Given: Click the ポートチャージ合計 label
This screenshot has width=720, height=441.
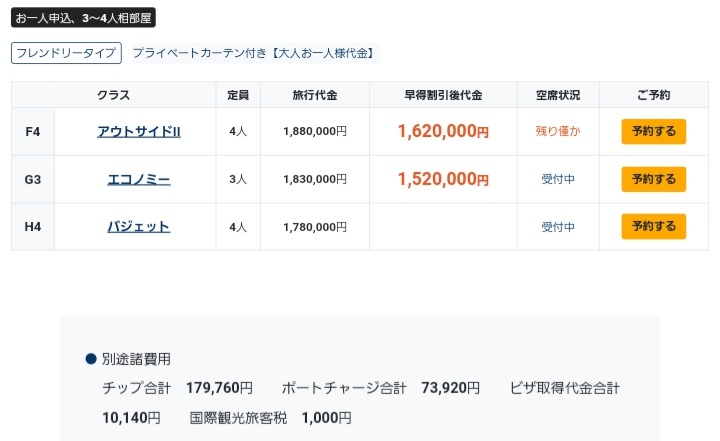Looking at the screenshot, I should coord(344,388).
